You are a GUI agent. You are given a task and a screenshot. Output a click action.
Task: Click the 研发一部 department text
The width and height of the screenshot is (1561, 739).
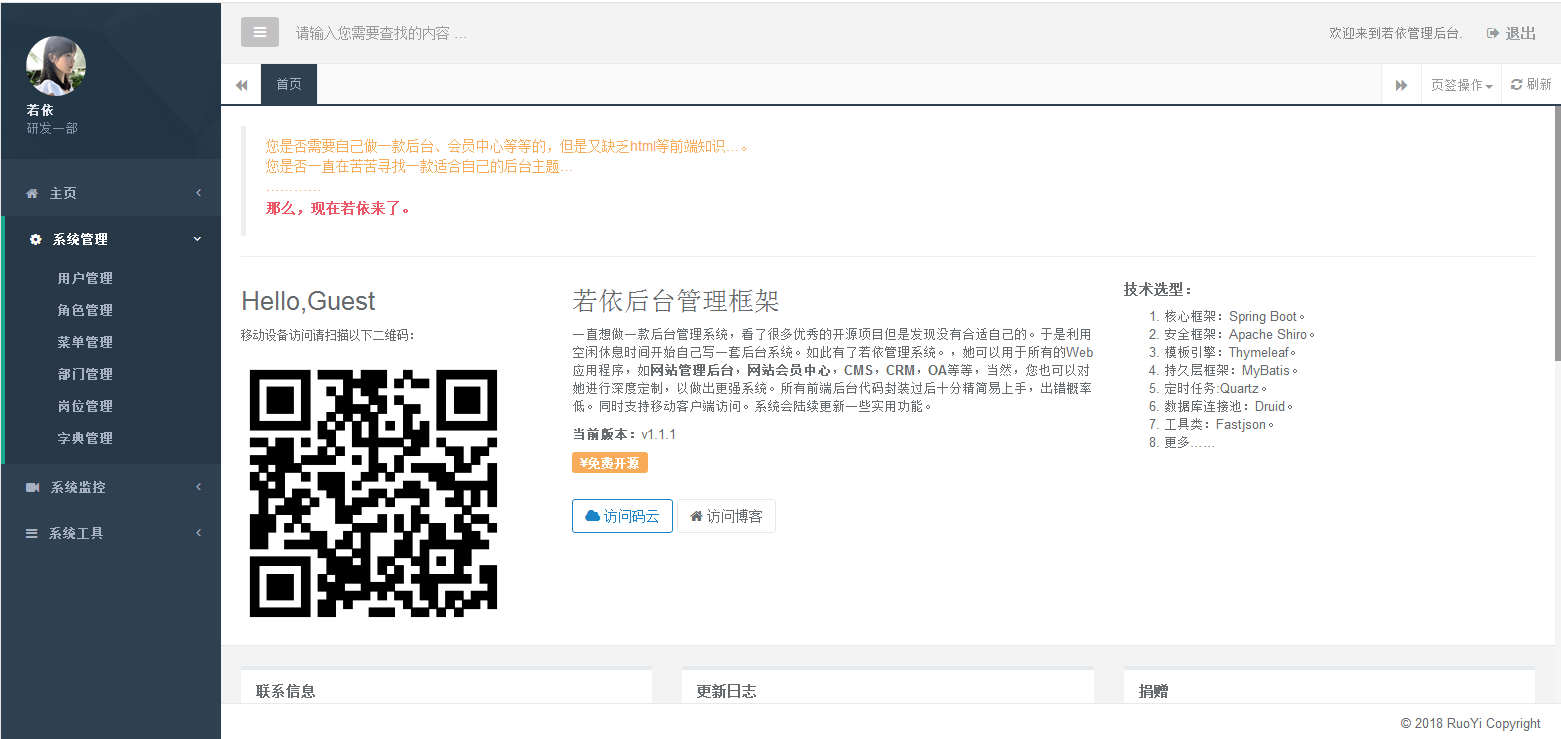[52, 129]
